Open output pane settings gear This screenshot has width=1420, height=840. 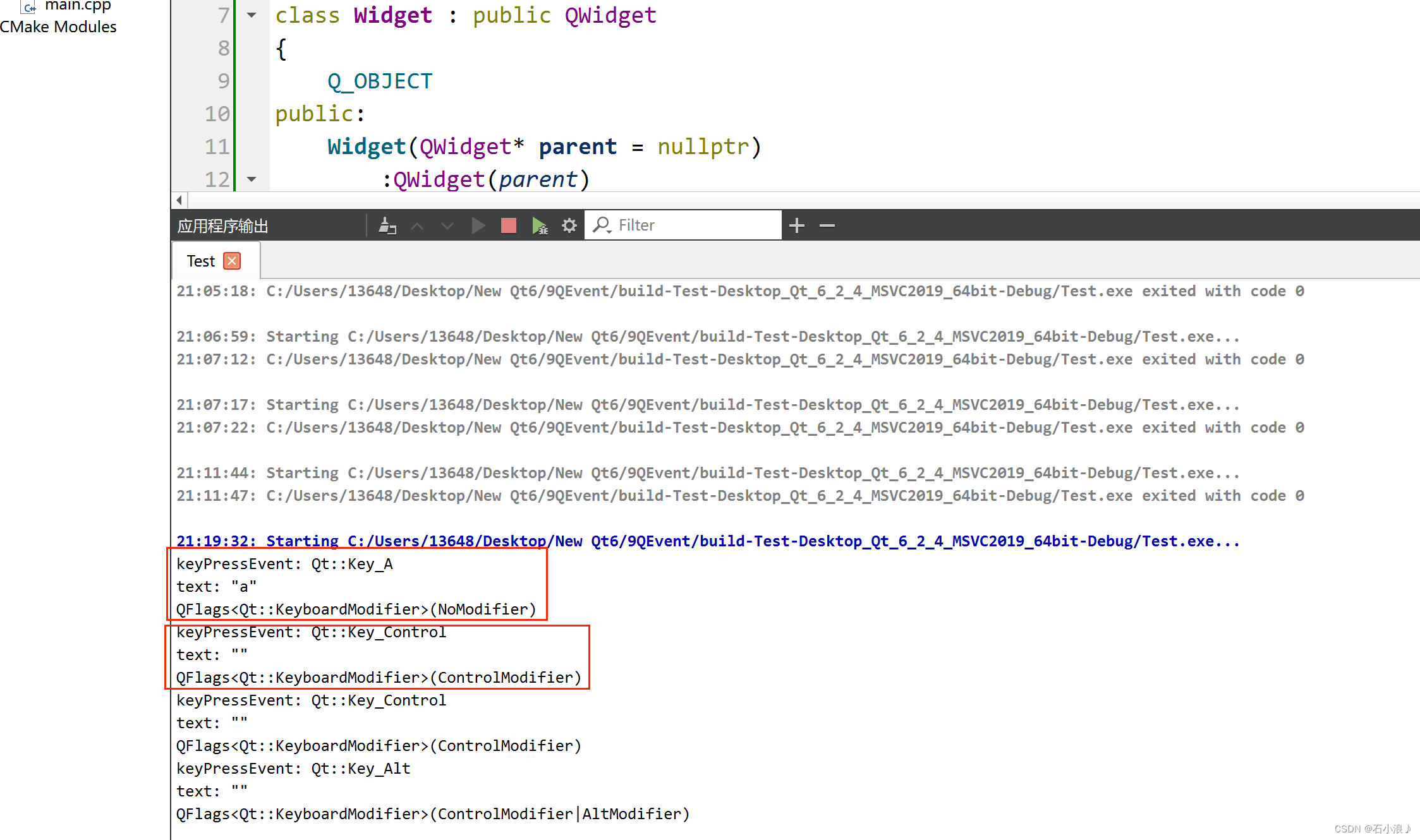pyautogui.click(x=569, y=225)
